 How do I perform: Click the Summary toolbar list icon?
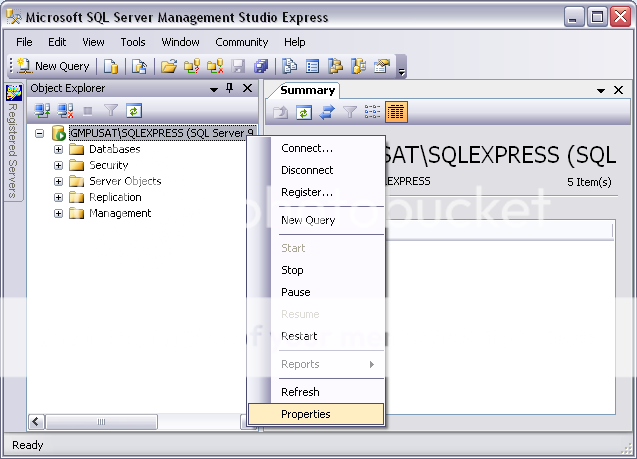coord(312,66)
